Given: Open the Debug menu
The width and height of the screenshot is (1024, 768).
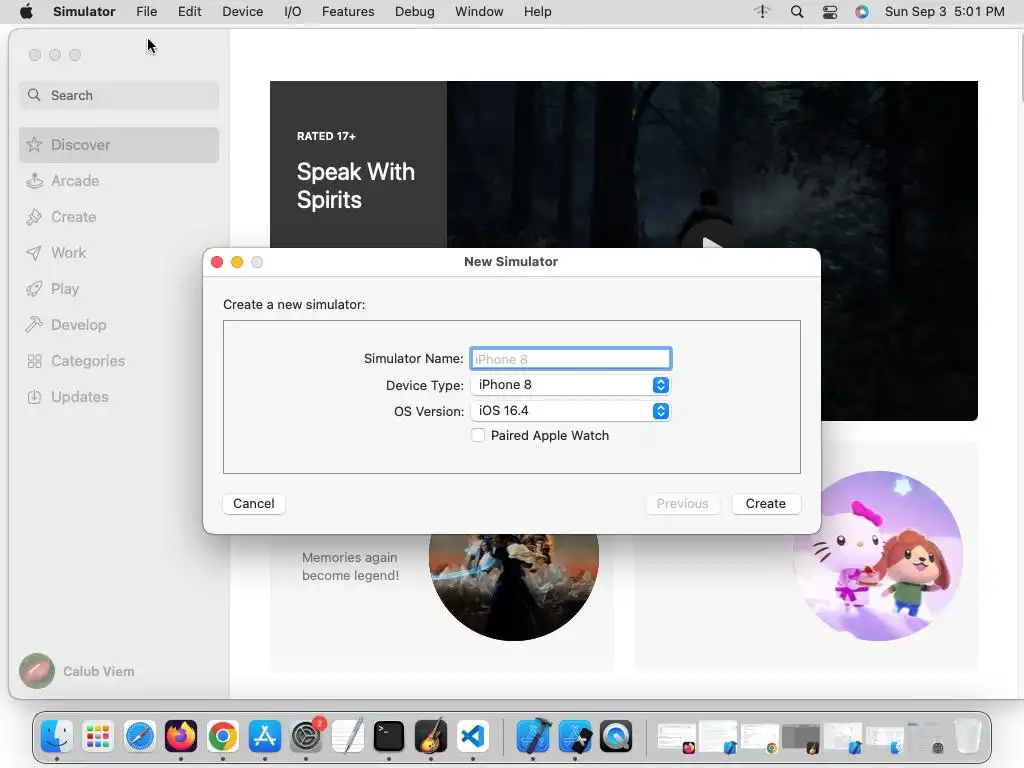Looking at the screenshot, I should 415,12.
